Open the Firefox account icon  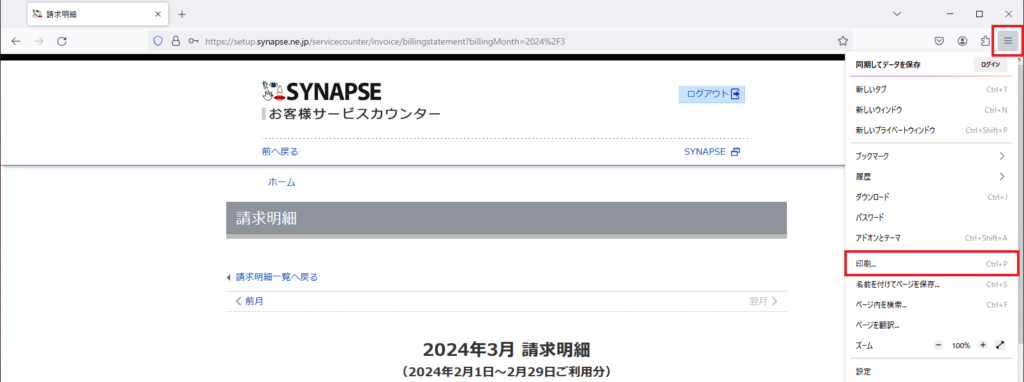tap(963, 40)
